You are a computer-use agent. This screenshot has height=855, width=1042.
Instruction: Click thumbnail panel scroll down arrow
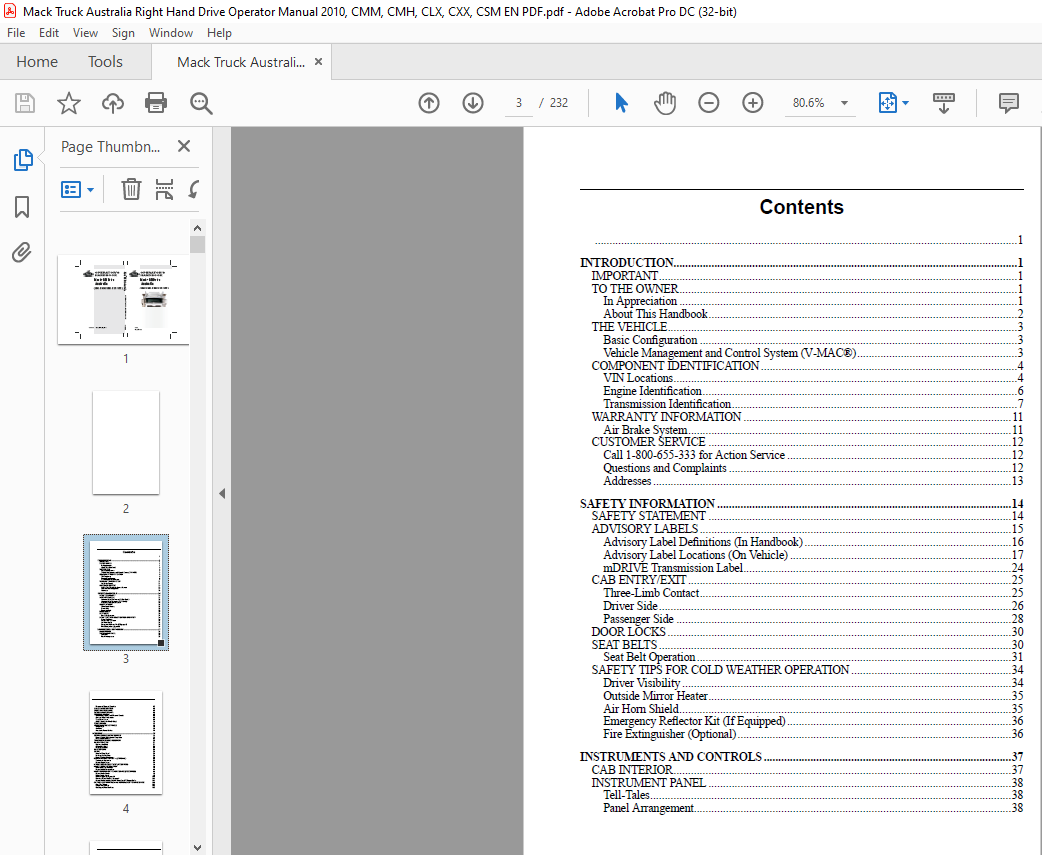tap(197, 847)
